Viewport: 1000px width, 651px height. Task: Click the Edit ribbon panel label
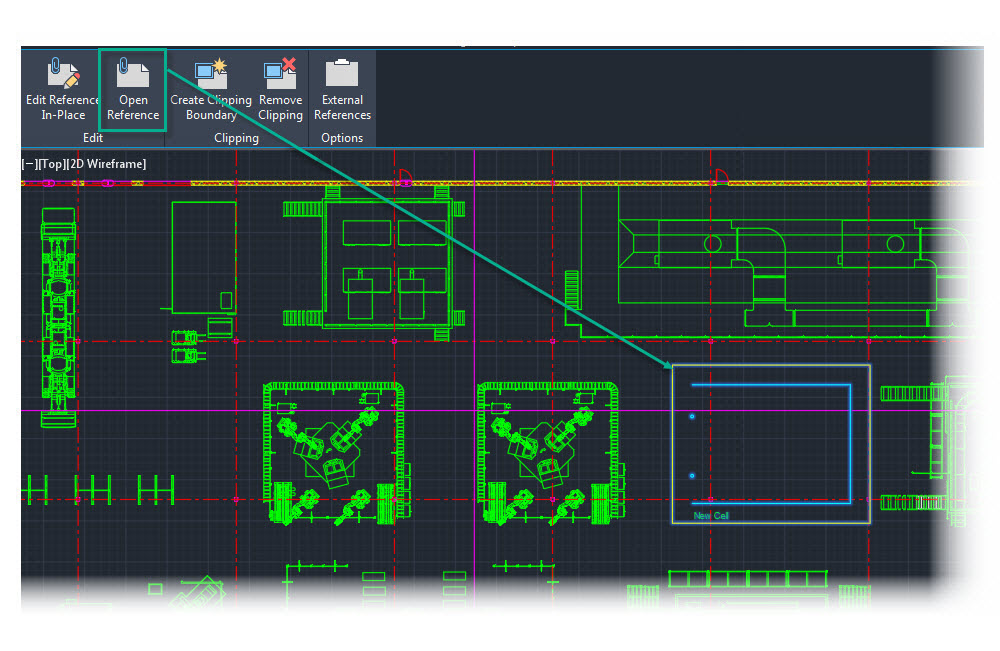[92, 138]
